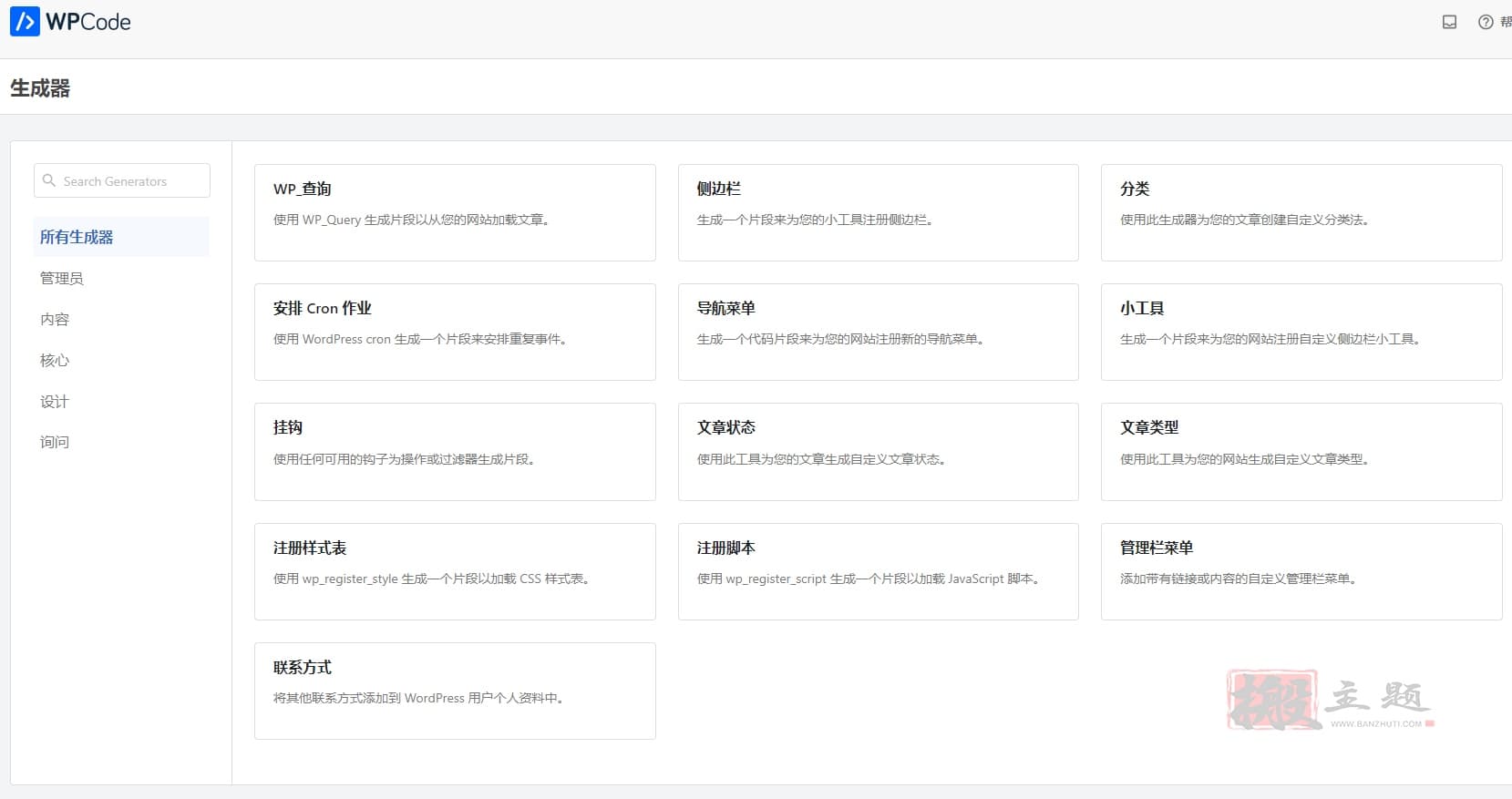The height and width of the screenshot is (799, 1512).
Task: Open the 联系方式 generator card
Action: tap(455, 691)
